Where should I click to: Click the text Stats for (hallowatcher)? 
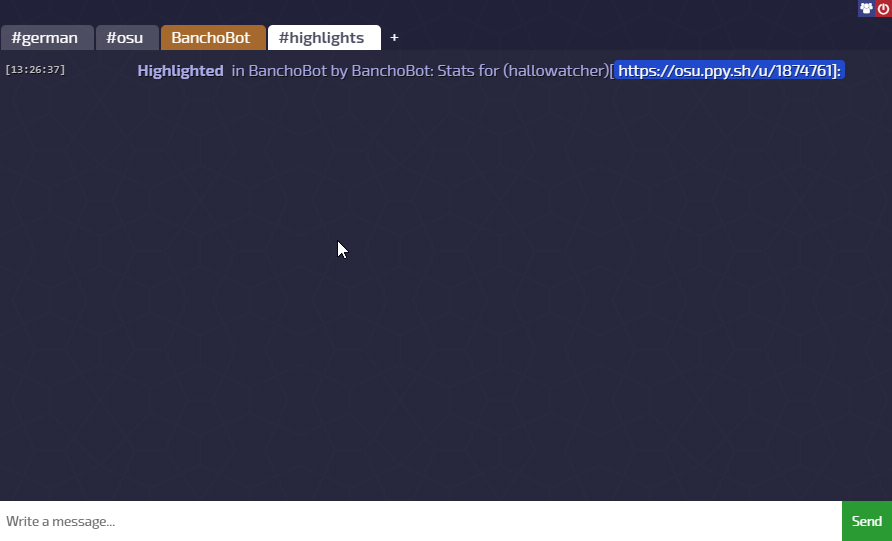click(x=523, y=71)
